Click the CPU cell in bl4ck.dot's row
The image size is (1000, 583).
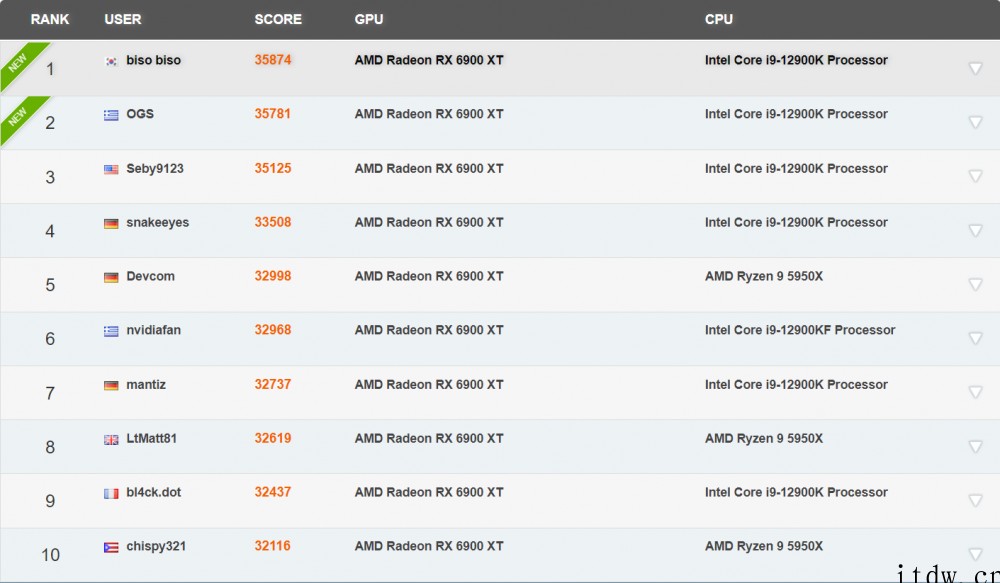(796, 492)
